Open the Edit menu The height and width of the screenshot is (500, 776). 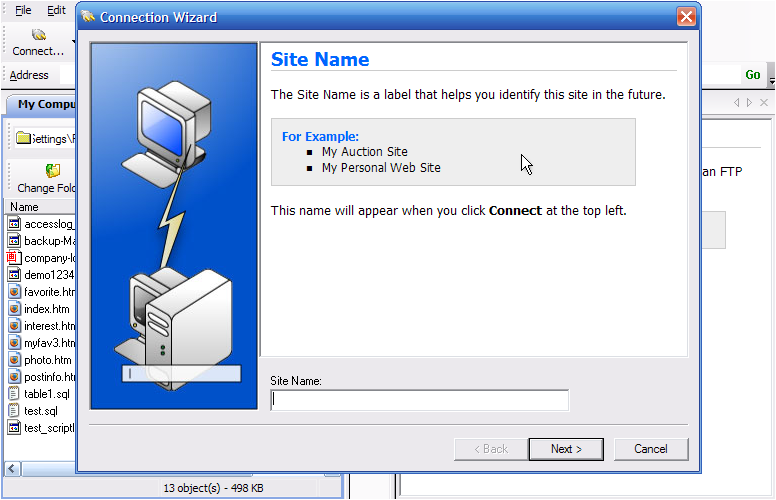[x=56, y=10]
